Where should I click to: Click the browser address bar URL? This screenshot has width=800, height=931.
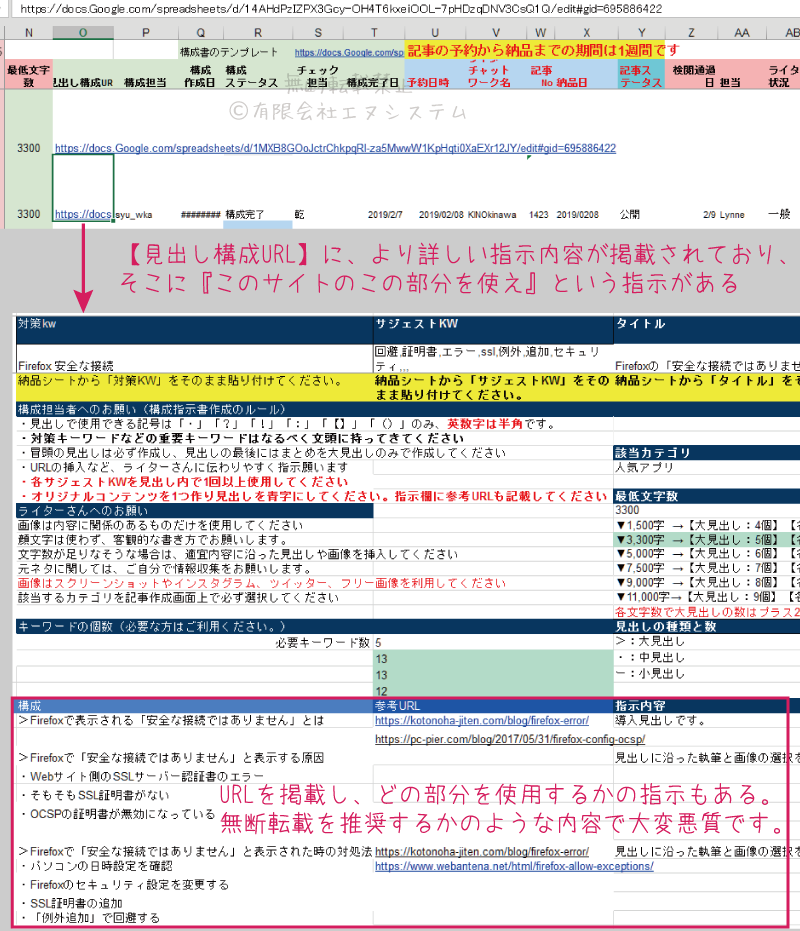(x=341, y=8)
